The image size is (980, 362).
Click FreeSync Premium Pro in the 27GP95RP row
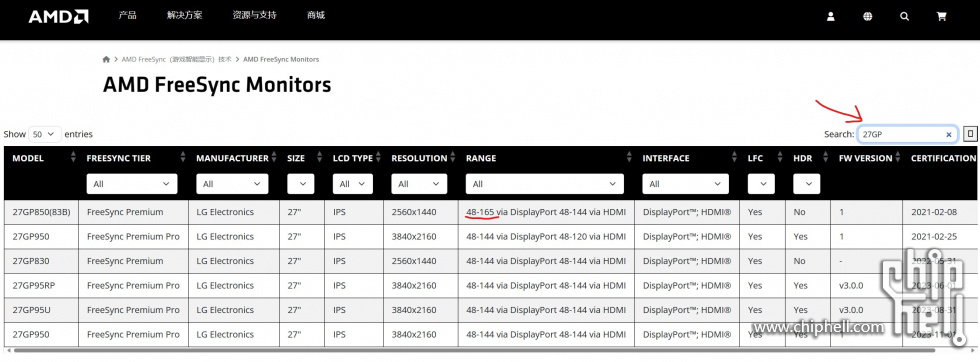133,285
